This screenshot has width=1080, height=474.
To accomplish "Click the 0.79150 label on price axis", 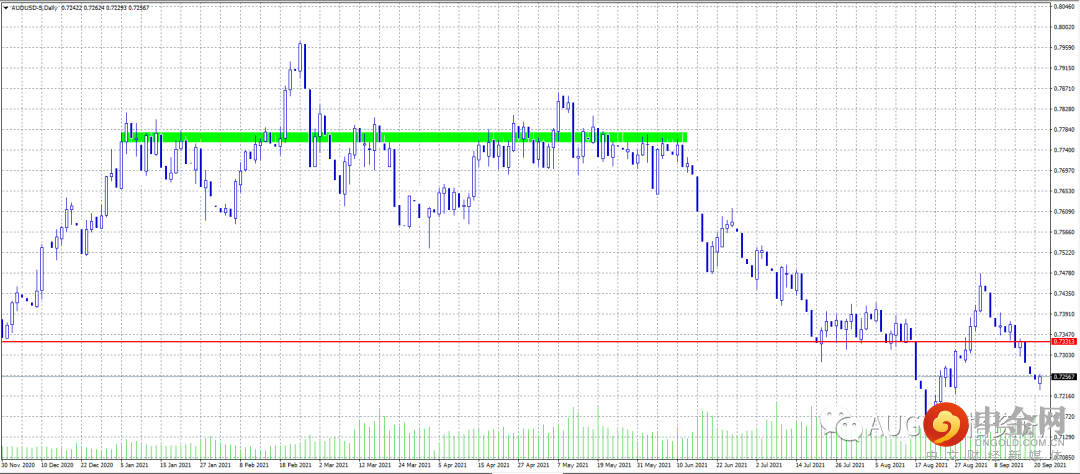I will point(1063,68).
